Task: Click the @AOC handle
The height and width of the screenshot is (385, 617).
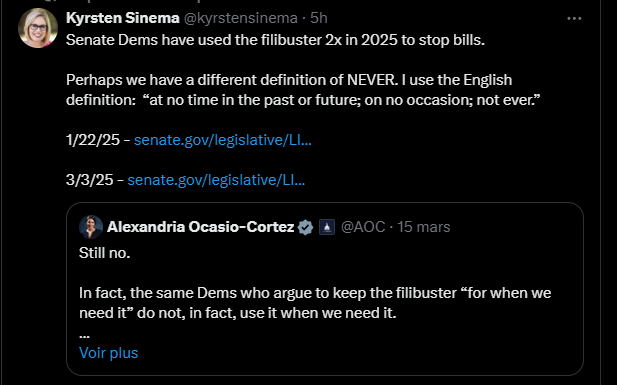Action: pyautogui.click(x=363, y=227)
